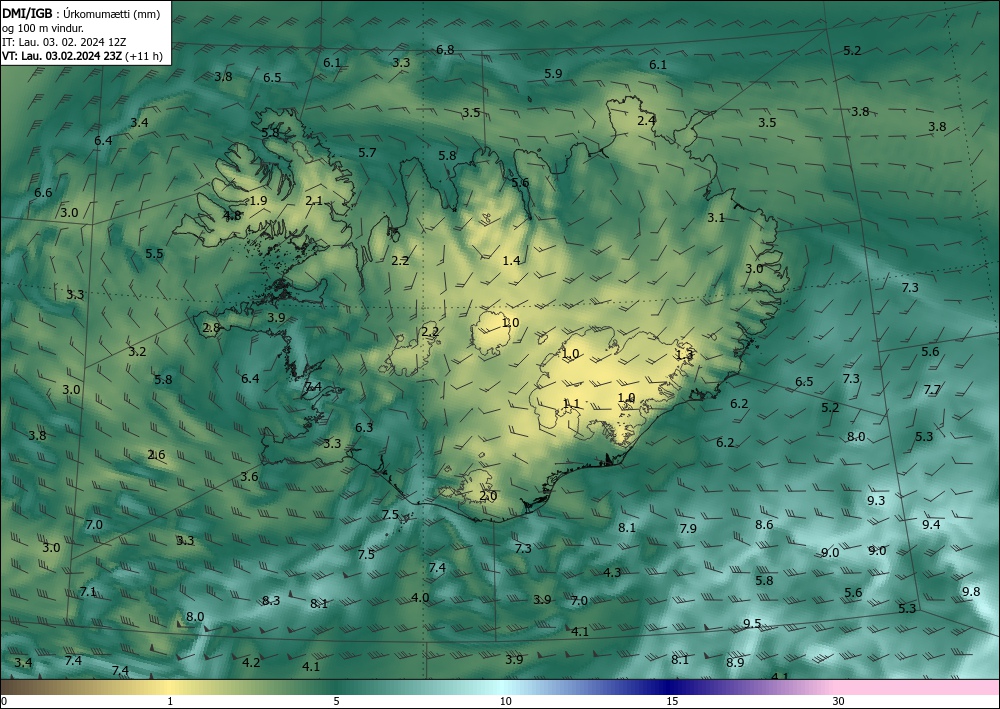Click the offshore value '7.9'
This screenshot has height=709, width=1000.
[688, 528]
